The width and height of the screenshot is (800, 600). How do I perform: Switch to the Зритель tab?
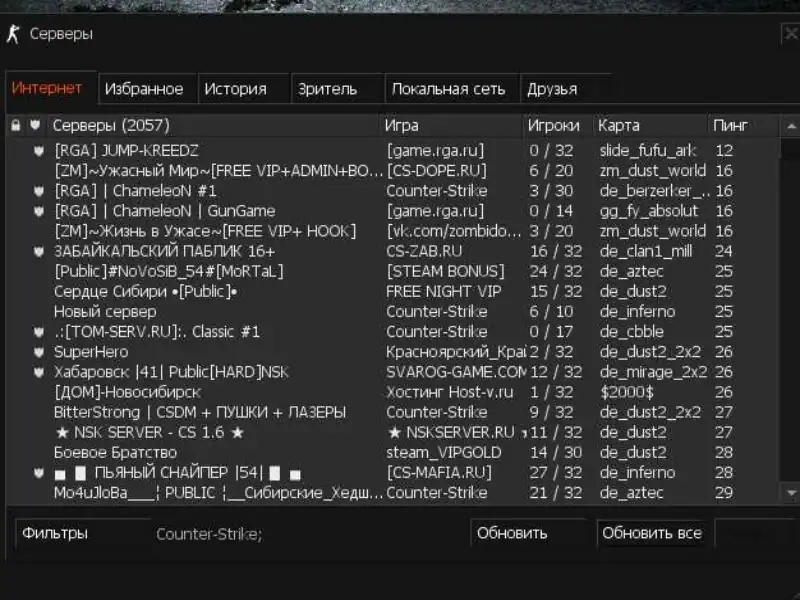[x=338, y=89]
